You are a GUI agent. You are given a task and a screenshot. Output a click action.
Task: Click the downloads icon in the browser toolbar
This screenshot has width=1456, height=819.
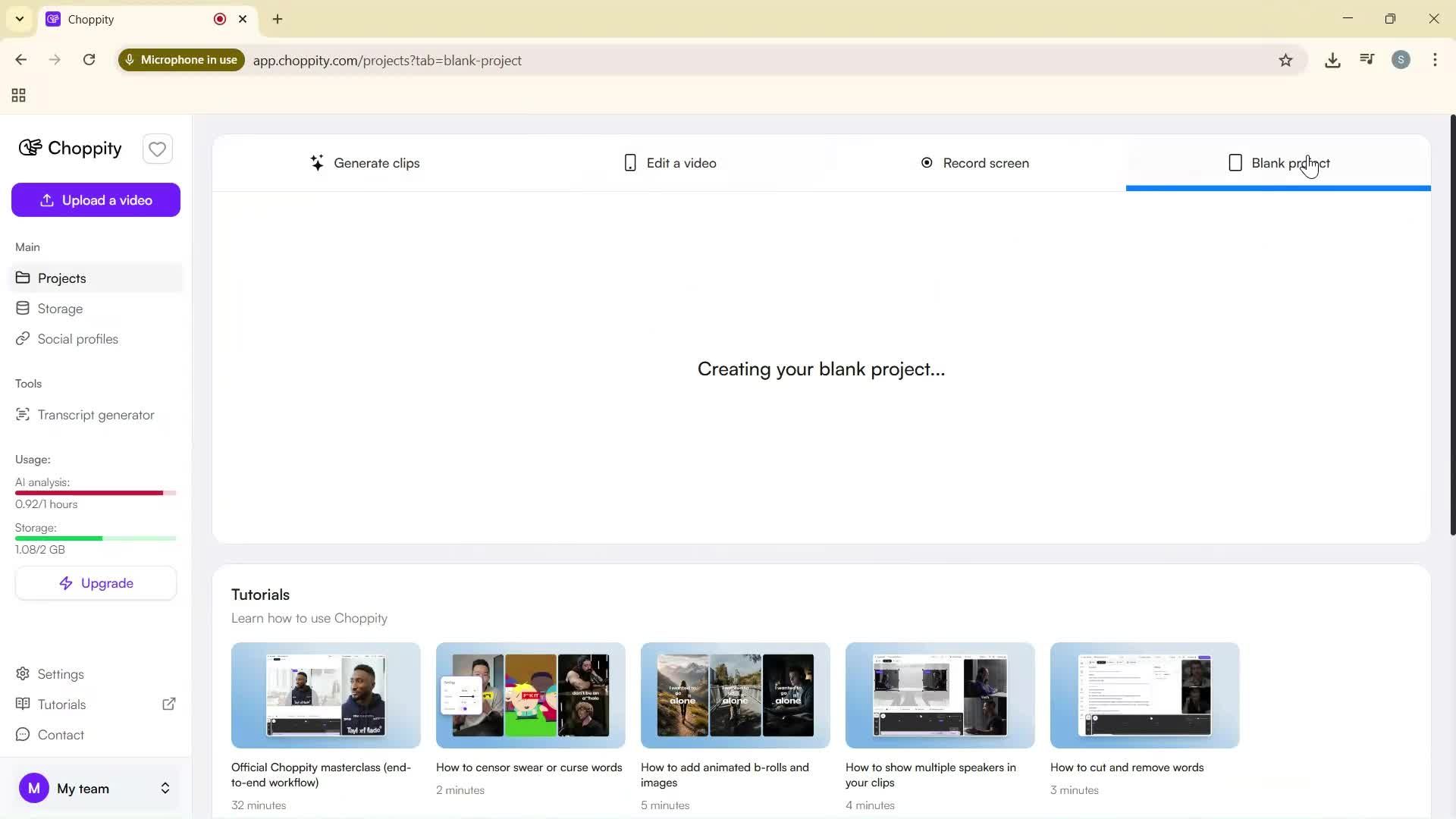1332,60
